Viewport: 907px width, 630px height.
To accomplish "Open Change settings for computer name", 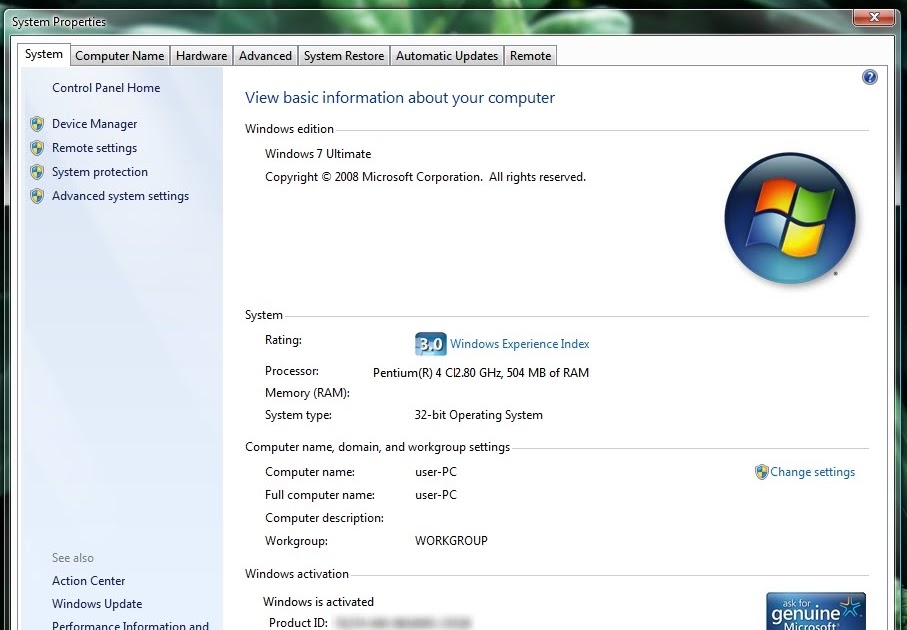I will (812, 471).
